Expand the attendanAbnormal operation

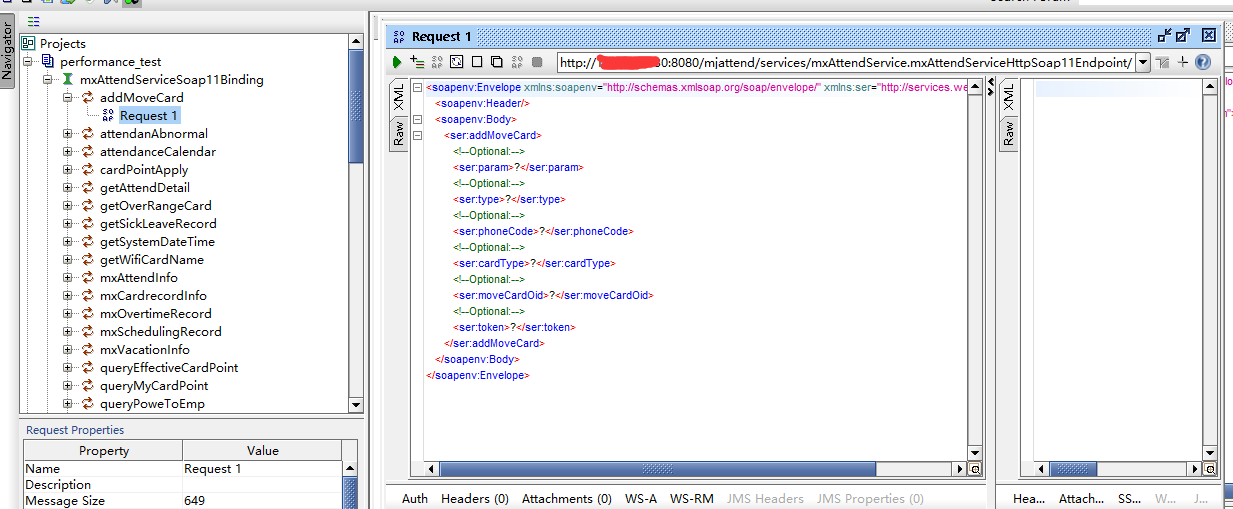coord(68,133)
